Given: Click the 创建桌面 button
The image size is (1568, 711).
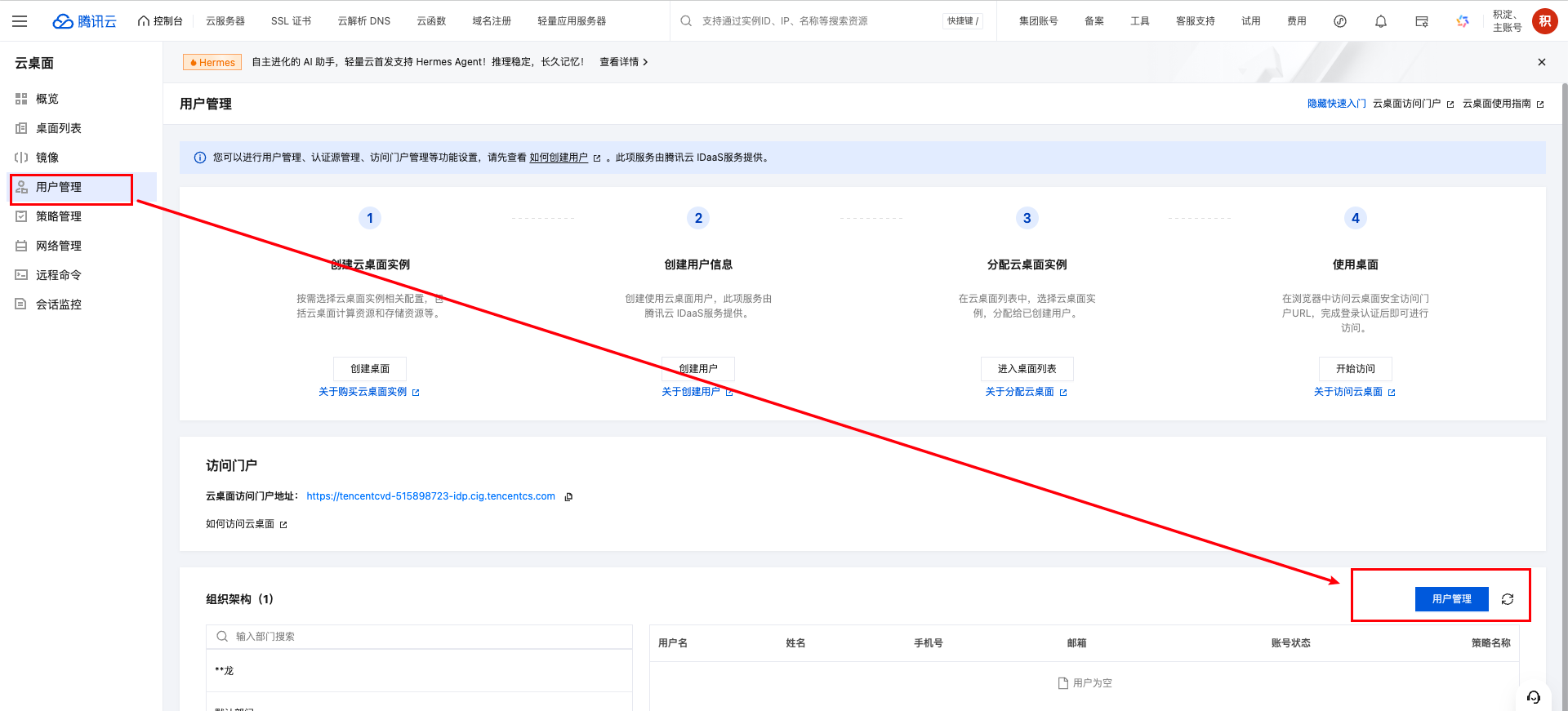Looking at the screenshot, I should (370, 369).
